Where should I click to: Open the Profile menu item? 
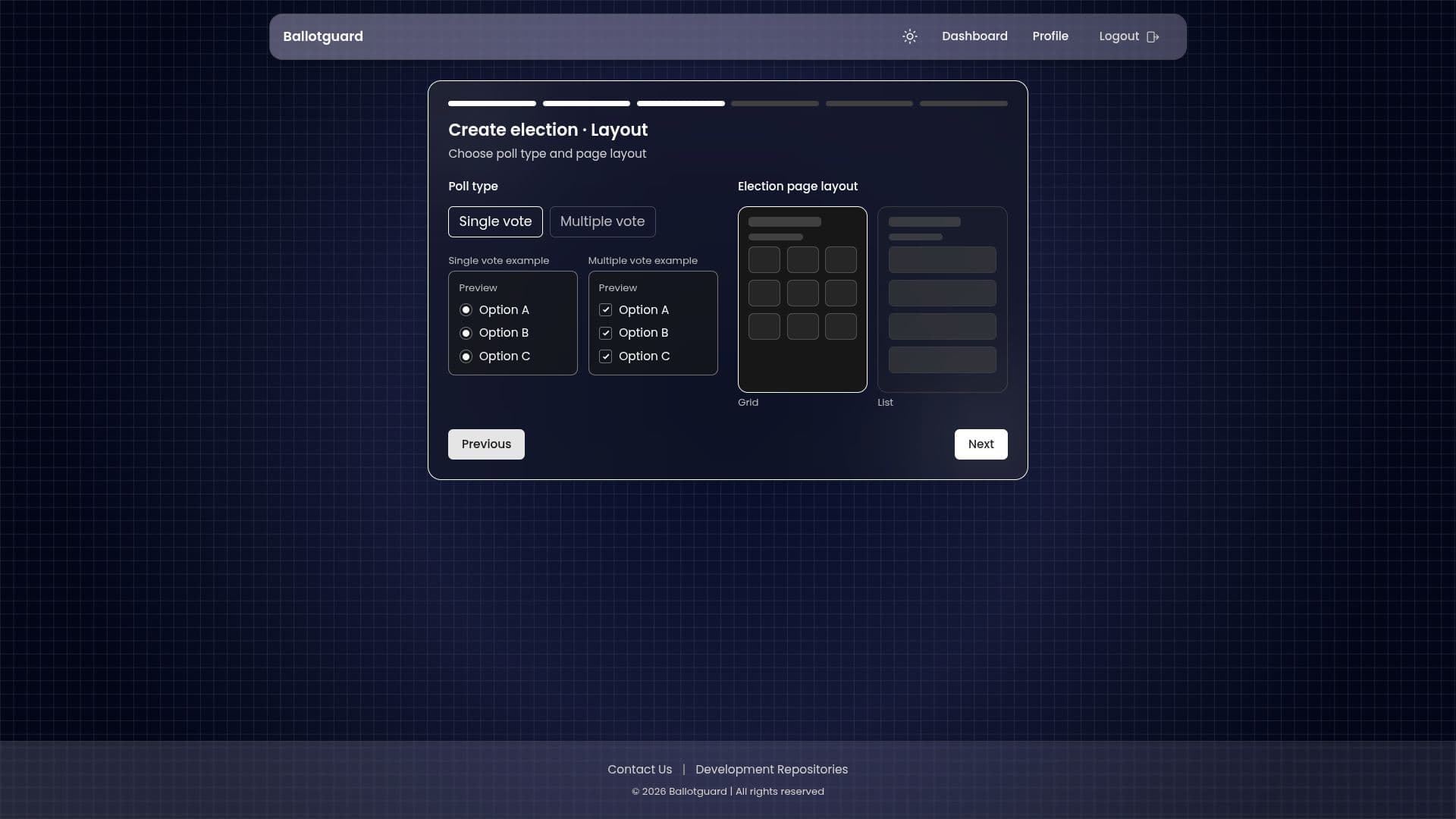click(x=1050, y=36)
